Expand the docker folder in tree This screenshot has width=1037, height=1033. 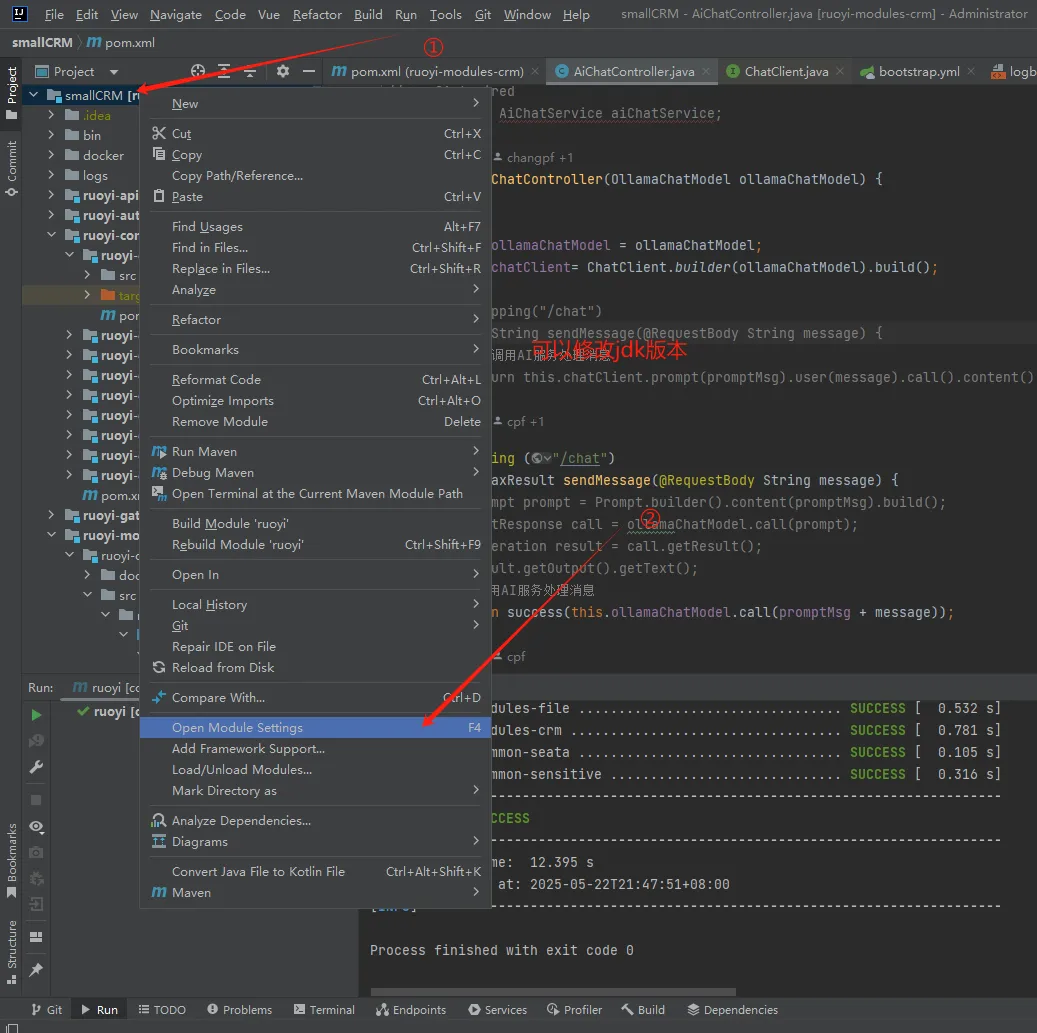click(x=52, y=155)
